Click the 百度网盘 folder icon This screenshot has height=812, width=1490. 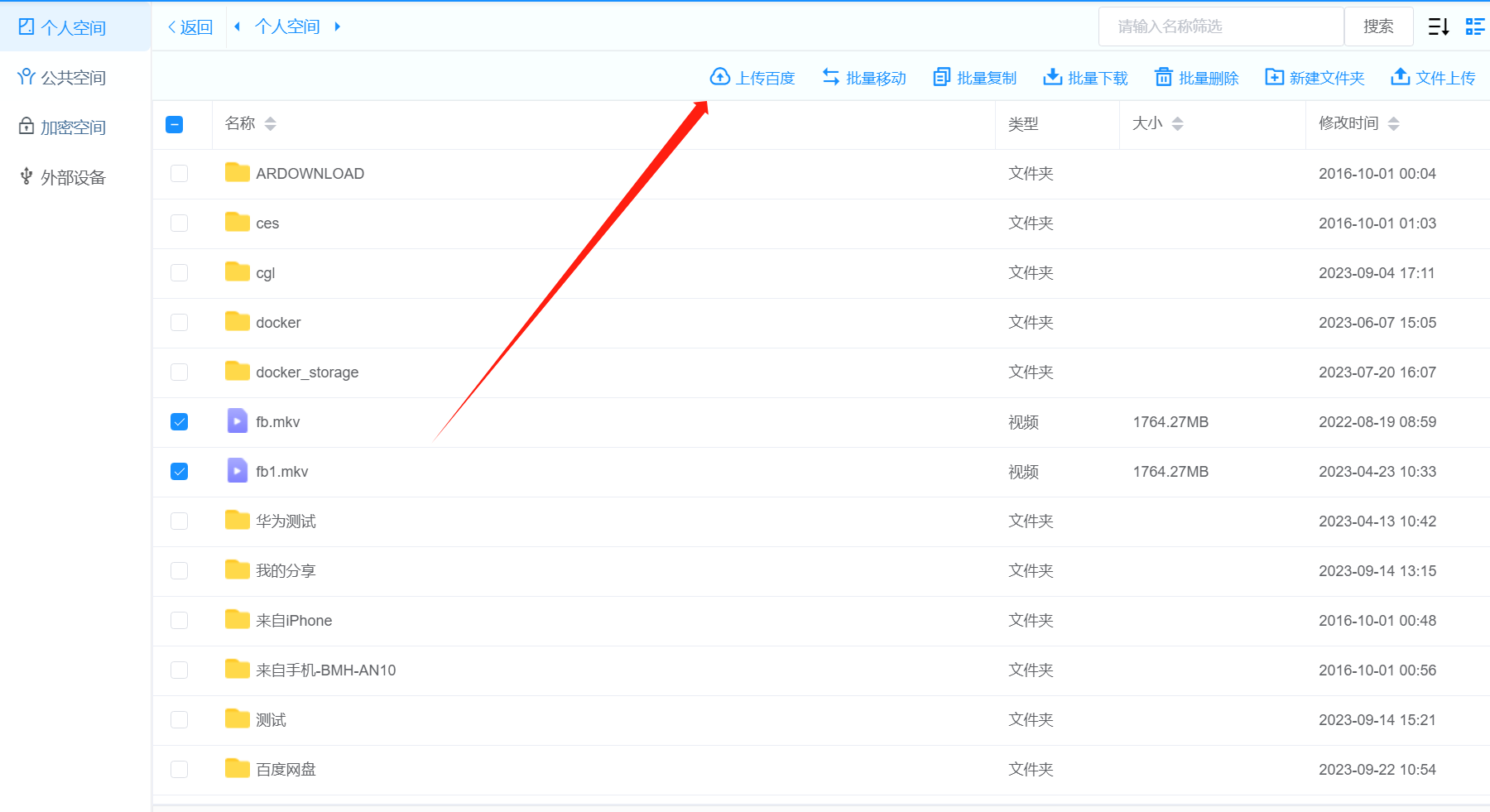click(238, 768)
